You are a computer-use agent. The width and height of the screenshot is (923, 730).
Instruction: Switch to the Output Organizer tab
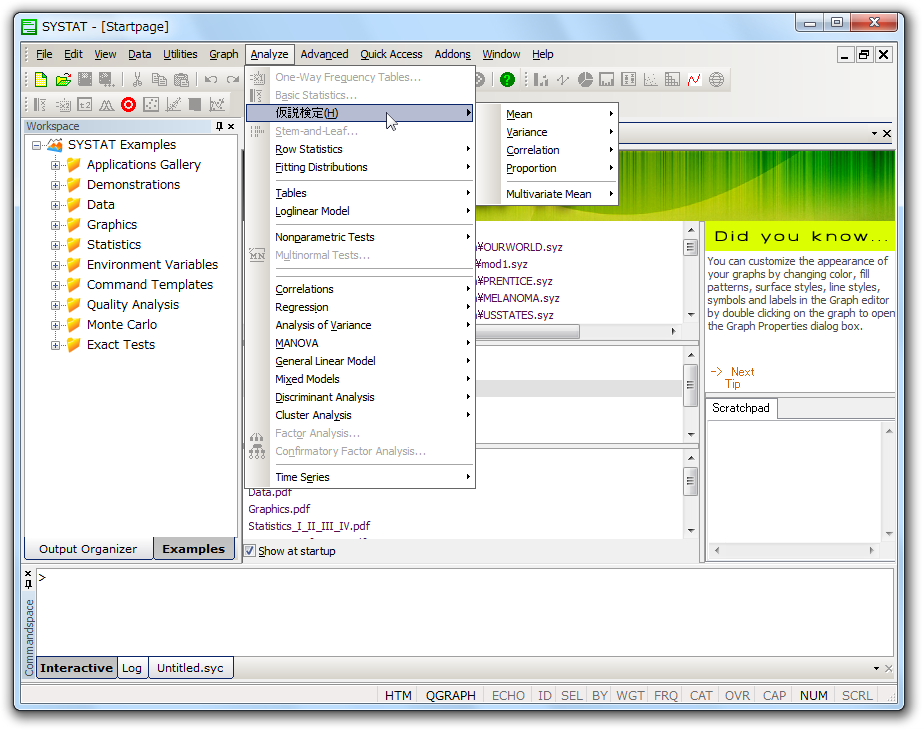click(x=88, y=549)
